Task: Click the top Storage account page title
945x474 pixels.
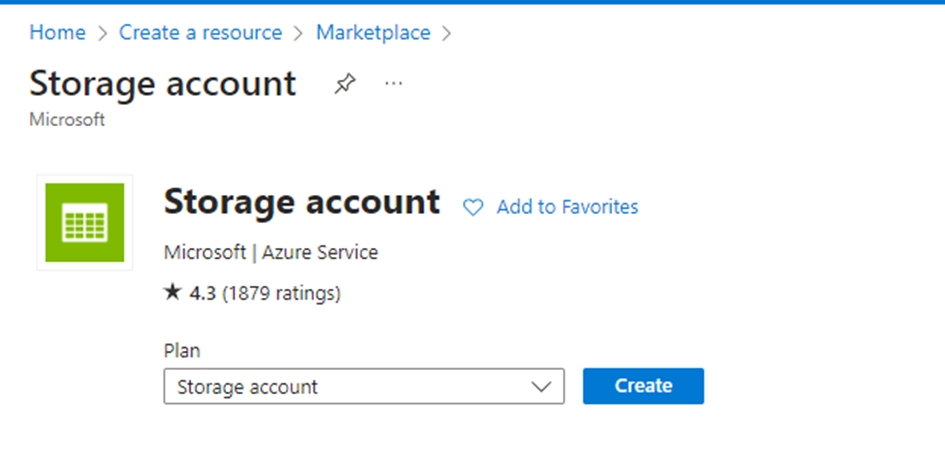Action: pos(163,83)
